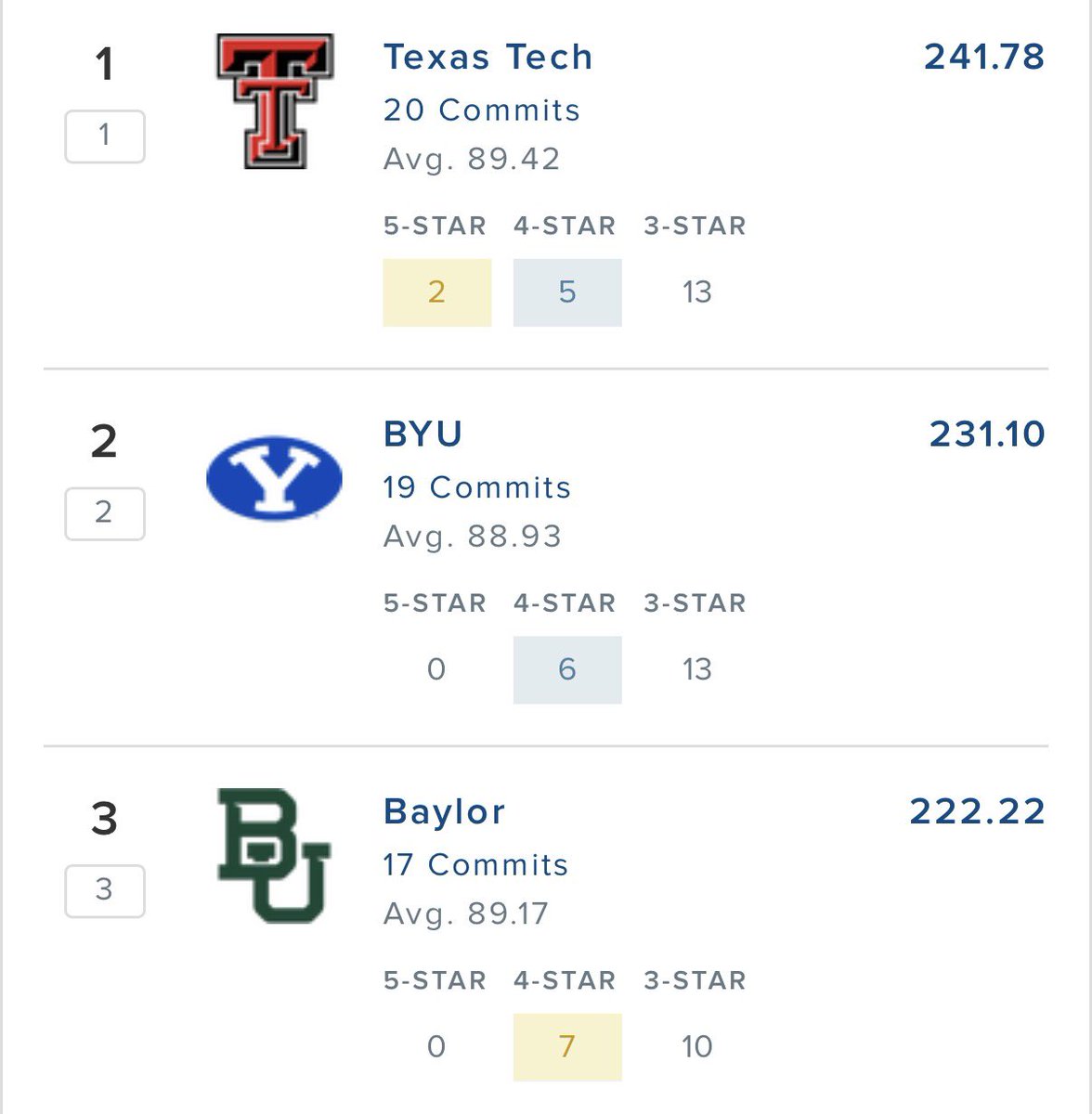Image resolution: width=1092 pixels, height=1114 pixels.
Task: Click Baylor's 222.22 points score
Action: (977, 811)
